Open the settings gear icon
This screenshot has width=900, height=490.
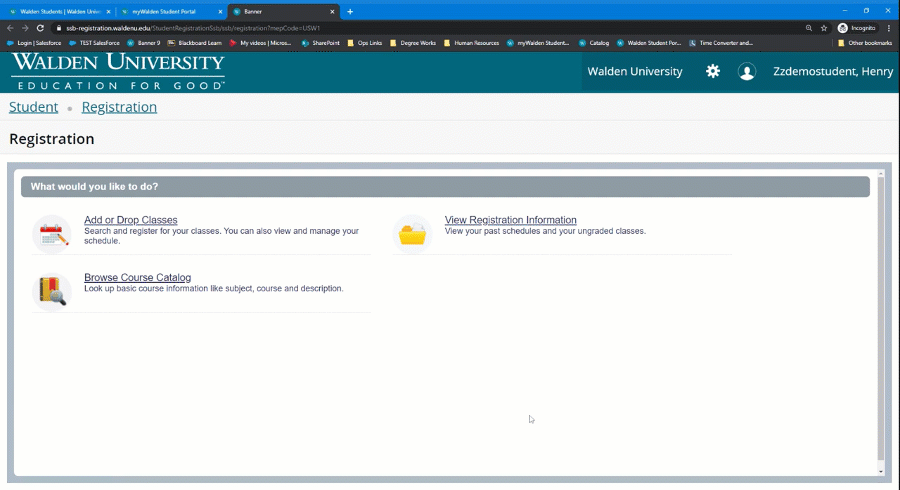713,71
